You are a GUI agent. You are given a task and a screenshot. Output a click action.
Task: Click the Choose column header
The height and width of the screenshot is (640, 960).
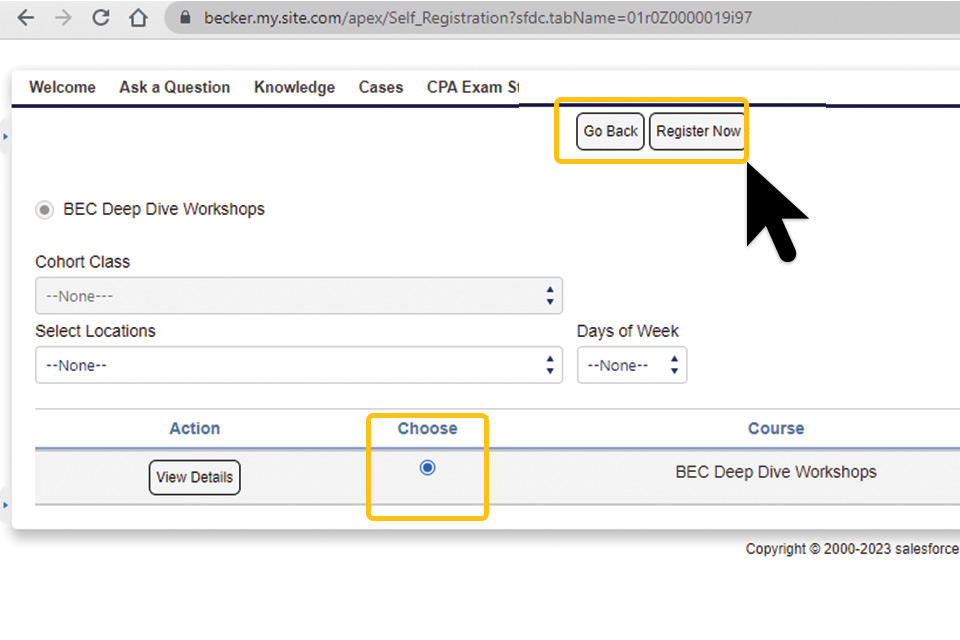pos(427,428)
